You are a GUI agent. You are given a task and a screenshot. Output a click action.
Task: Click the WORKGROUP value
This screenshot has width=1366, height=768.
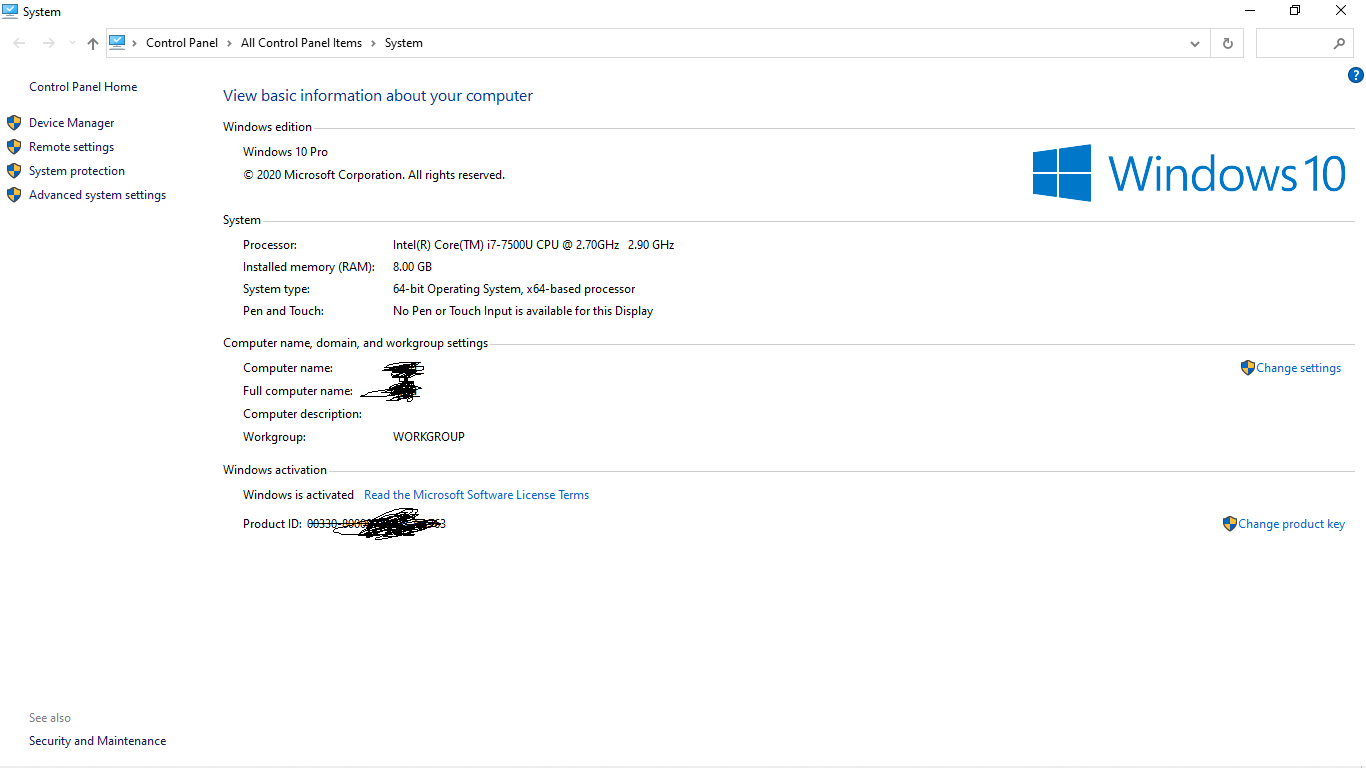coord(429,437)
